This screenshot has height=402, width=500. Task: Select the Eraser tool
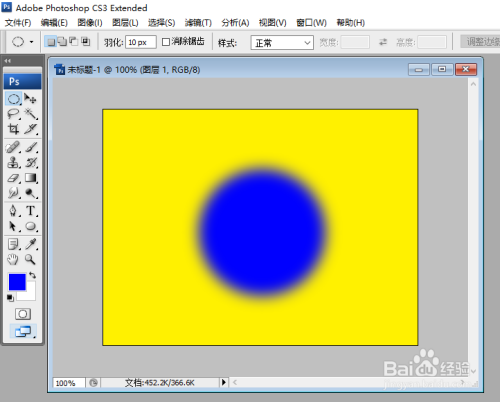tap(14, 178)
